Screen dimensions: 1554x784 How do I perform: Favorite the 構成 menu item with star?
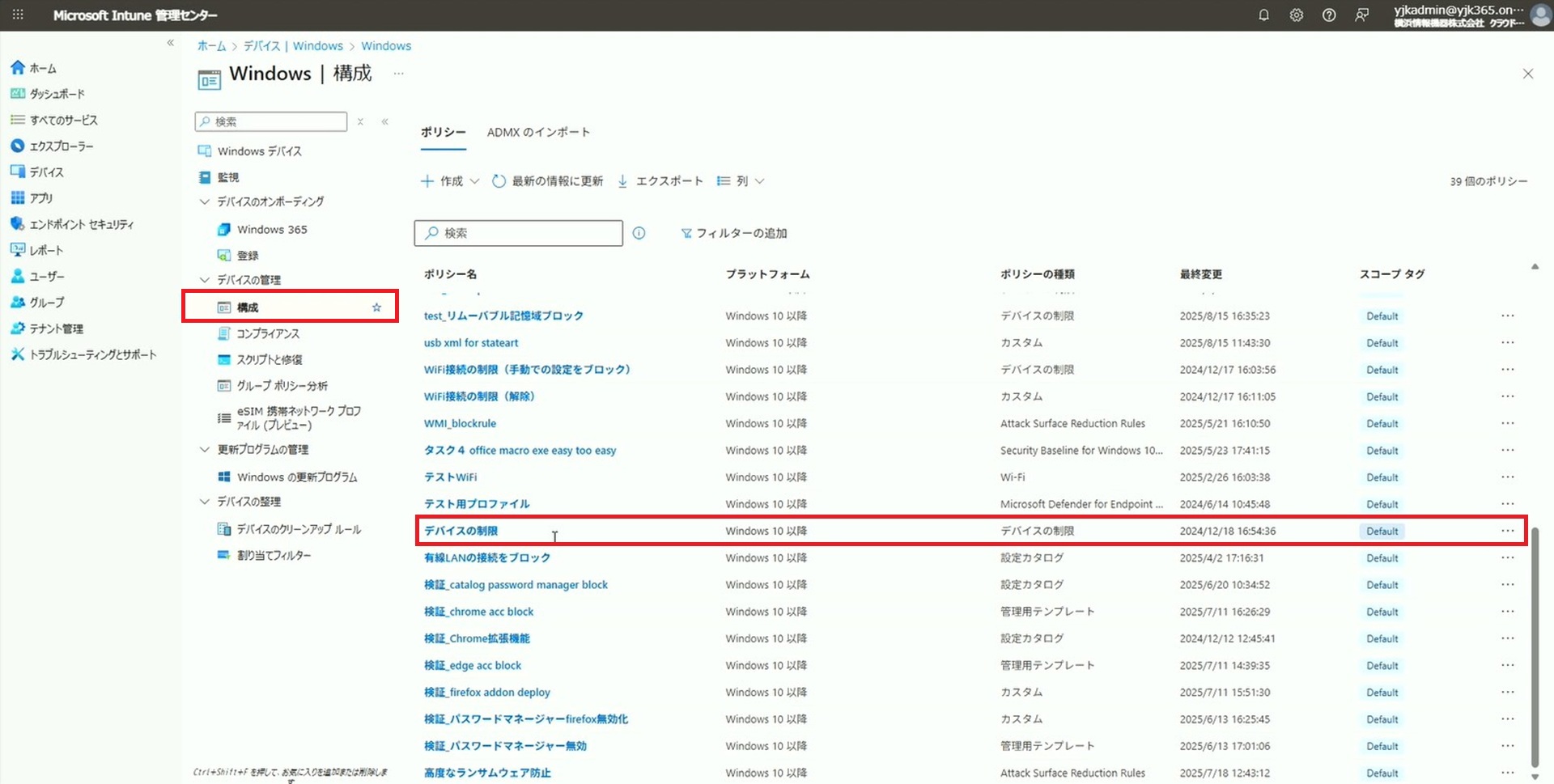coord(376,307)
